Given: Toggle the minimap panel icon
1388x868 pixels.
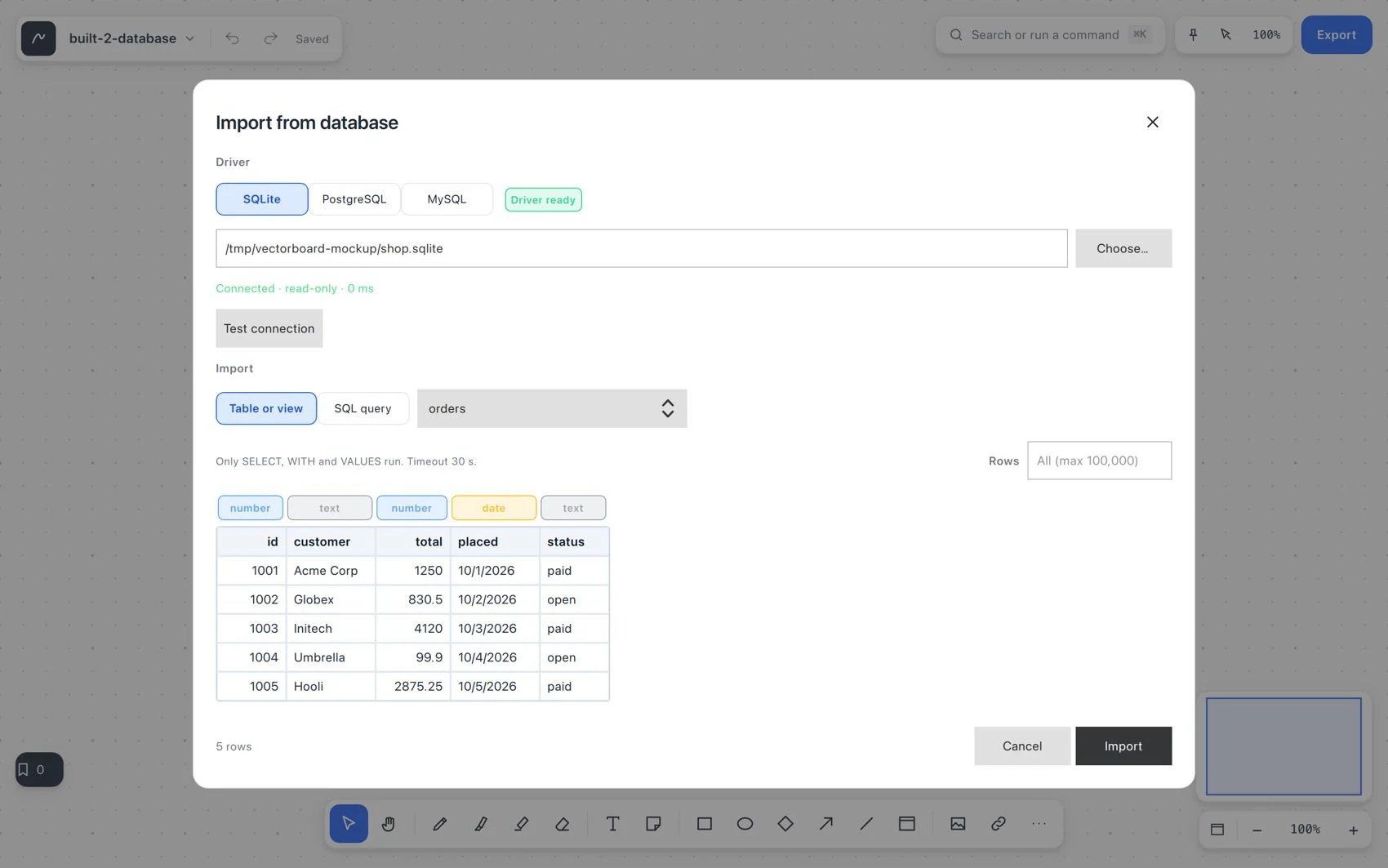Looking at the screenshot, I should pyautogui.click(x=1217, y=829).
